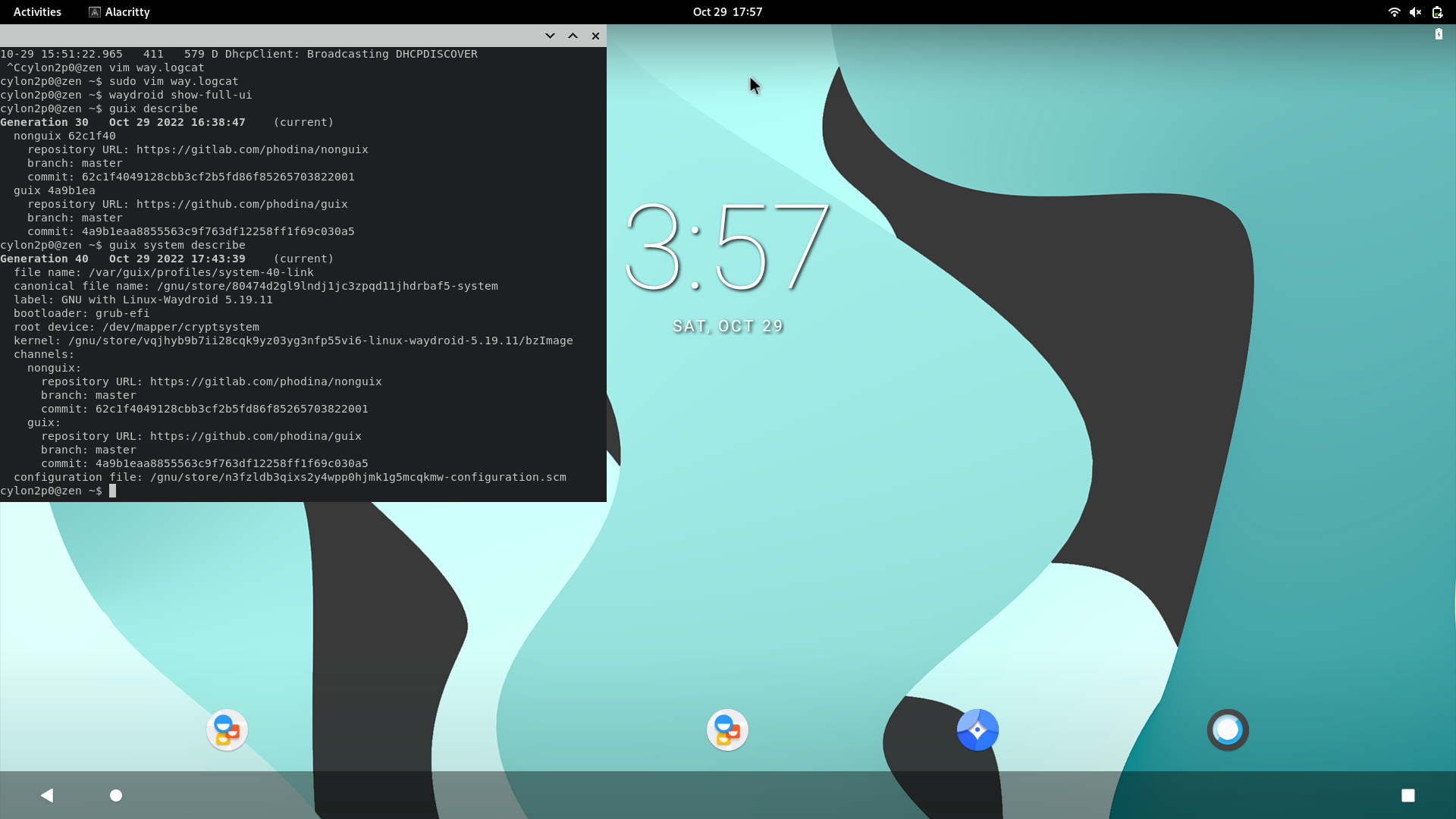This screenshot has height=819, width=1456.
Task: Open the center colorful app icon on the dock
Action: (727, 730)
